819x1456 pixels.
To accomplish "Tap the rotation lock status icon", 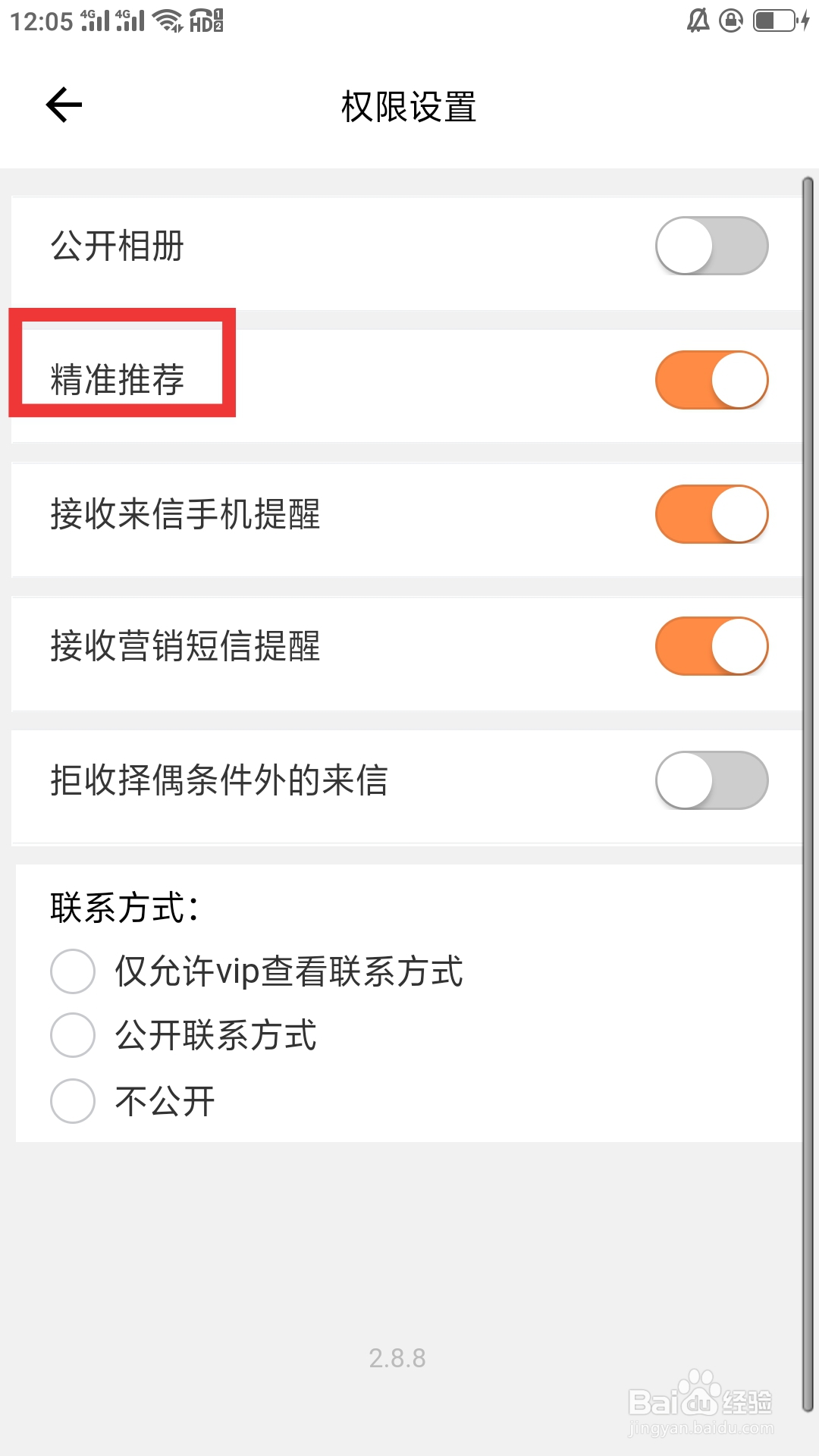I will pos(731,20).
